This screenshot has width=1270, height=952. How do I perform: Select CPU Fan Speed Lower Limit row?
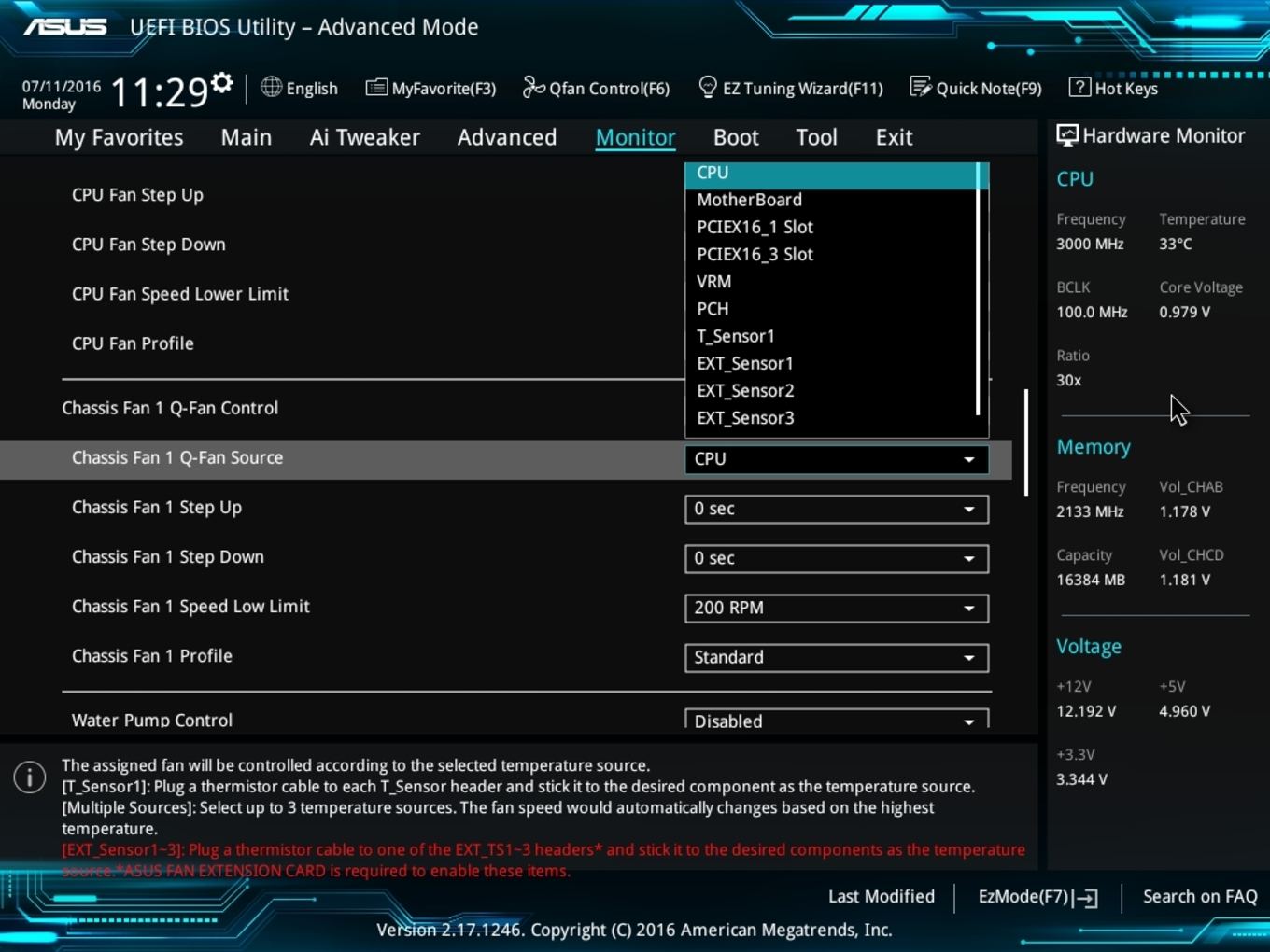tap(180, 294)
